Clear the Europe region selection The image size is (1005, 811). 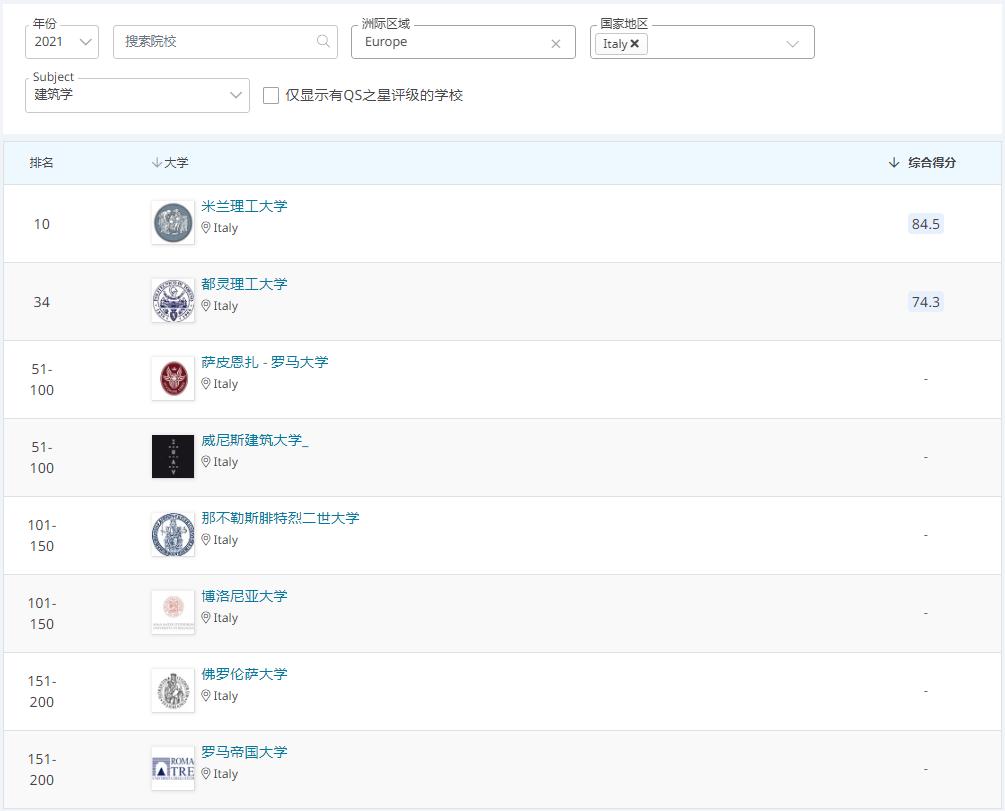pos(556,44)
